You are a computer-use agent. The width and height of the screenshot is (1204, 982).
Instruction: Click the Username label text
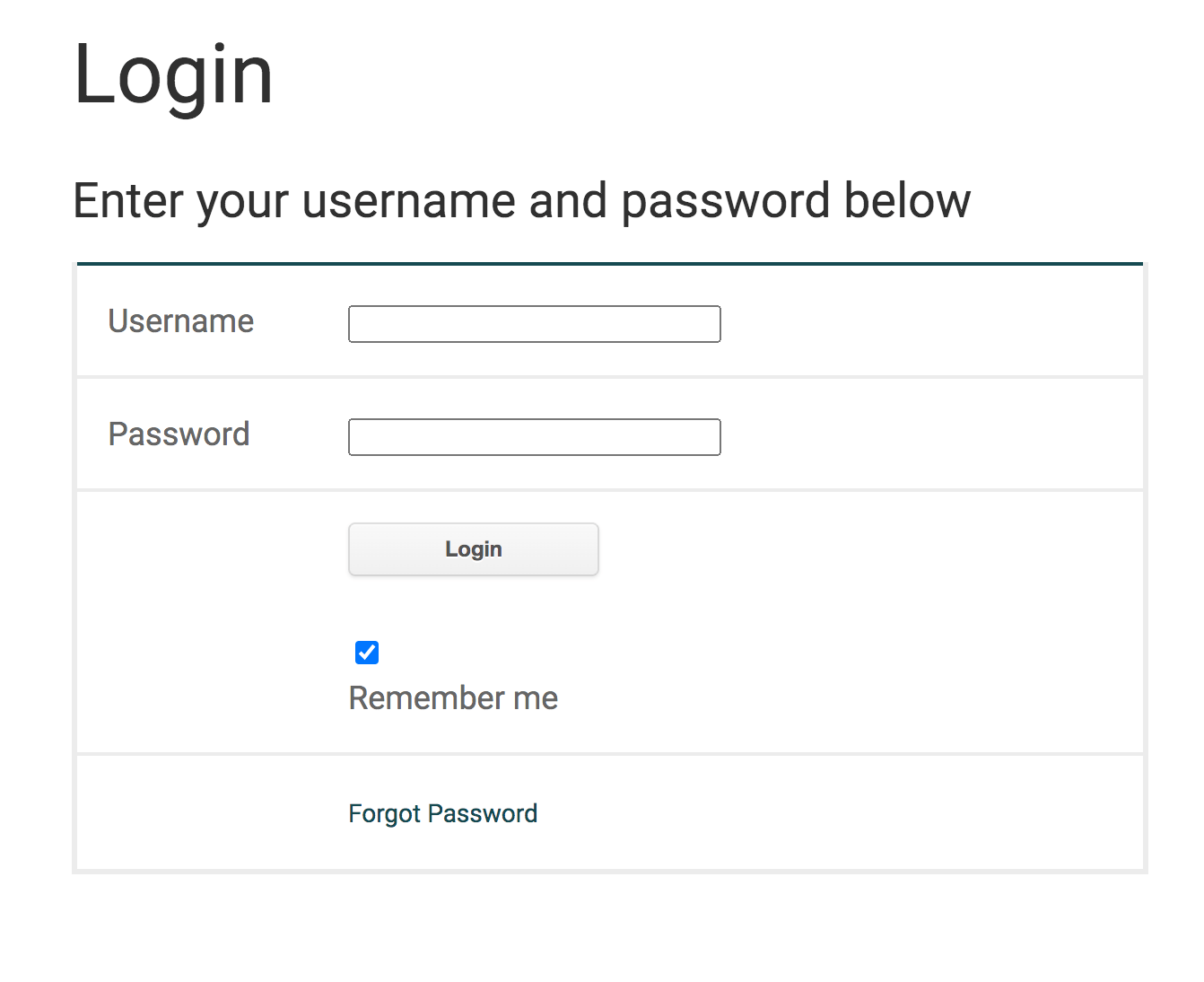[x=180, y=321]
